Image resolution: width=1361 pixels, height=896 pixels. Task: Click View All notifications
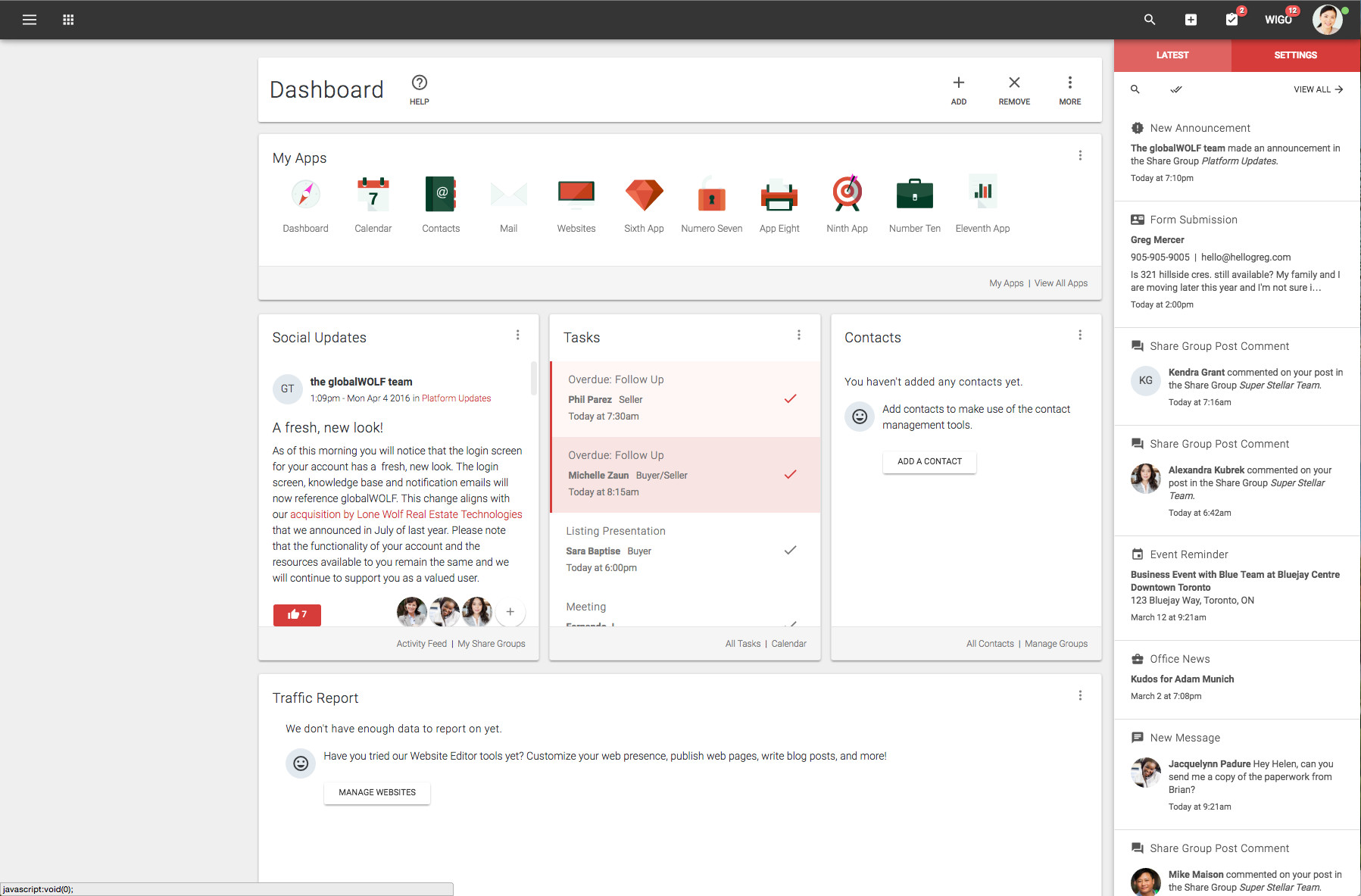1319,89
